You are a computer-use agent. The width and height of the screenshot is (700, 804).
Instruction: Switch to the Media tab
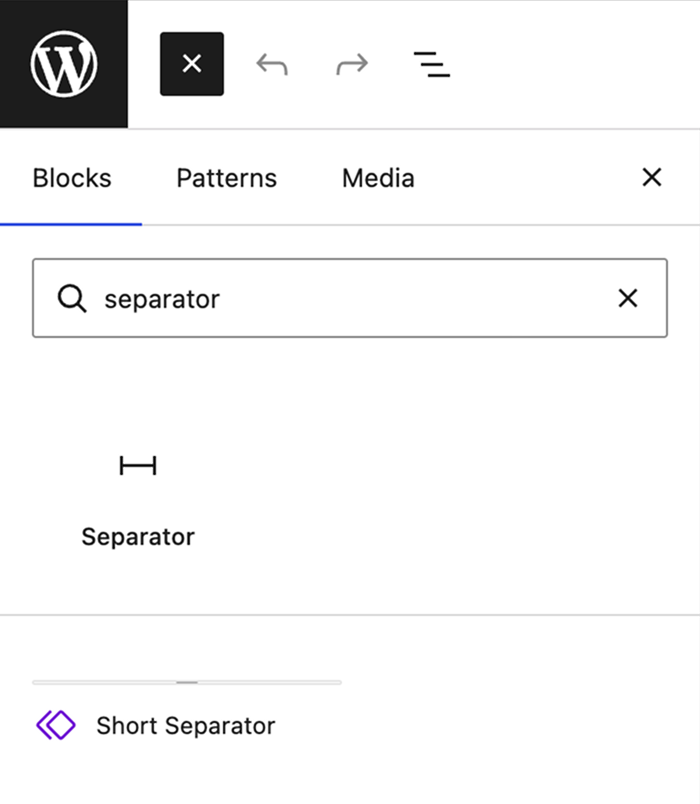(x=377, y=178)
